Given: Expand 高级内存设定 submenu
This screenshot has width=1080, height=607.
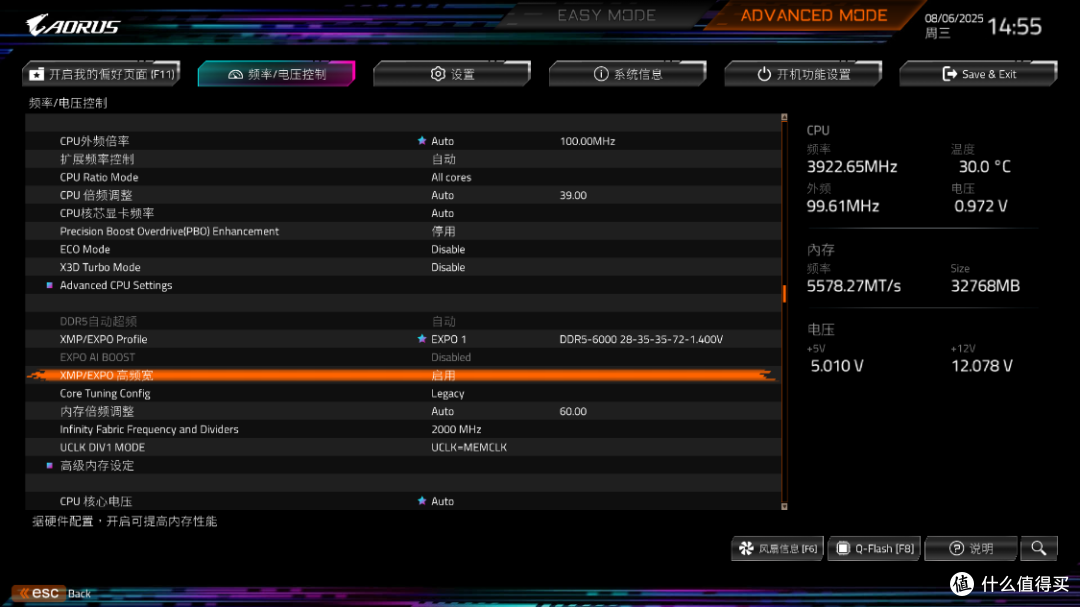Looking at the screenshot, I should point(96,466).
